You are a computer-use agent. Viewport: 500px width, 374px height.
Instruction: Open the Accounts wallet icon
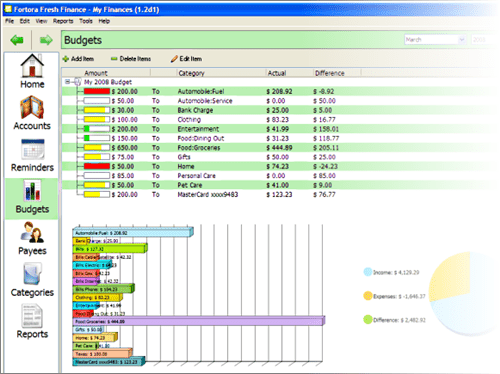click(32, 107)
